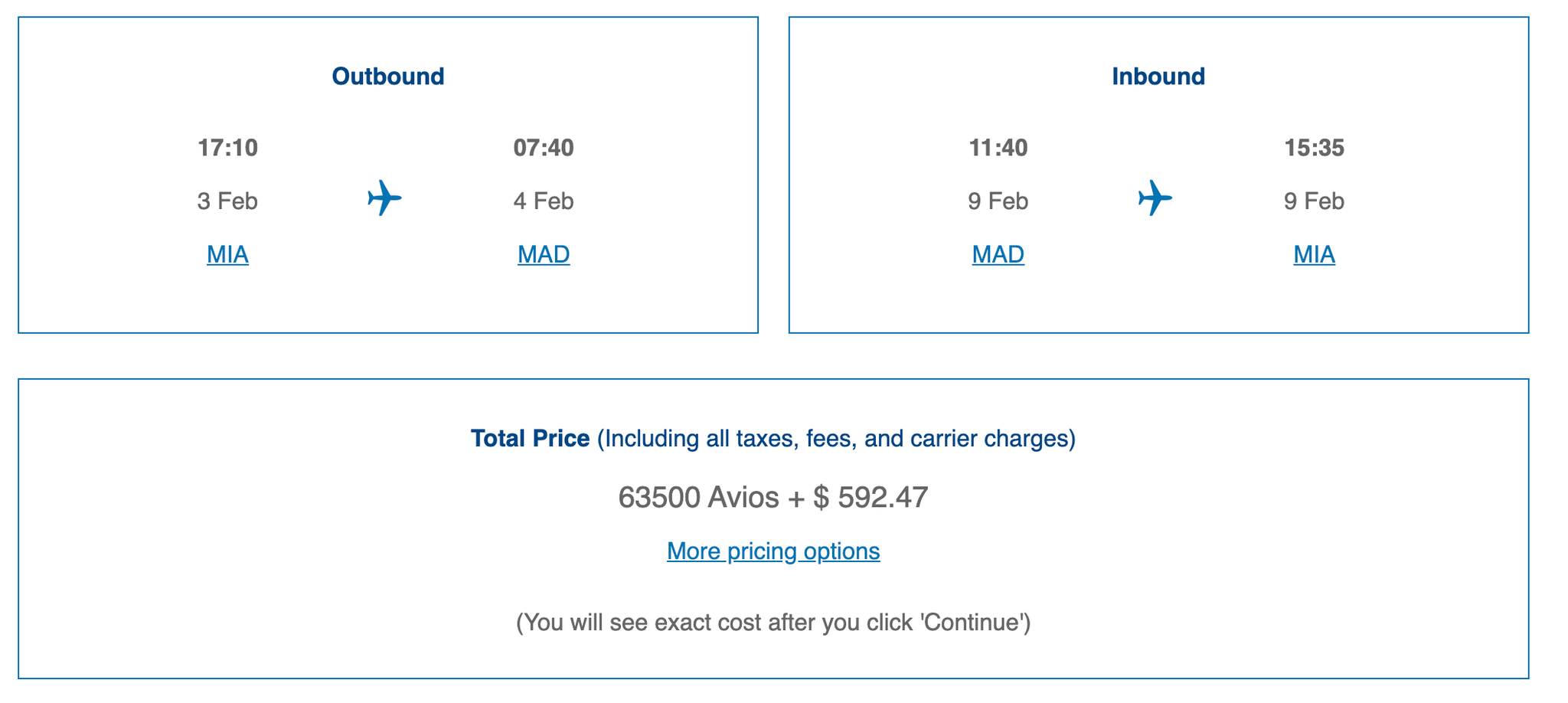Click the 3 Feb departure date
1568x703 pixels.
(227, 201)
